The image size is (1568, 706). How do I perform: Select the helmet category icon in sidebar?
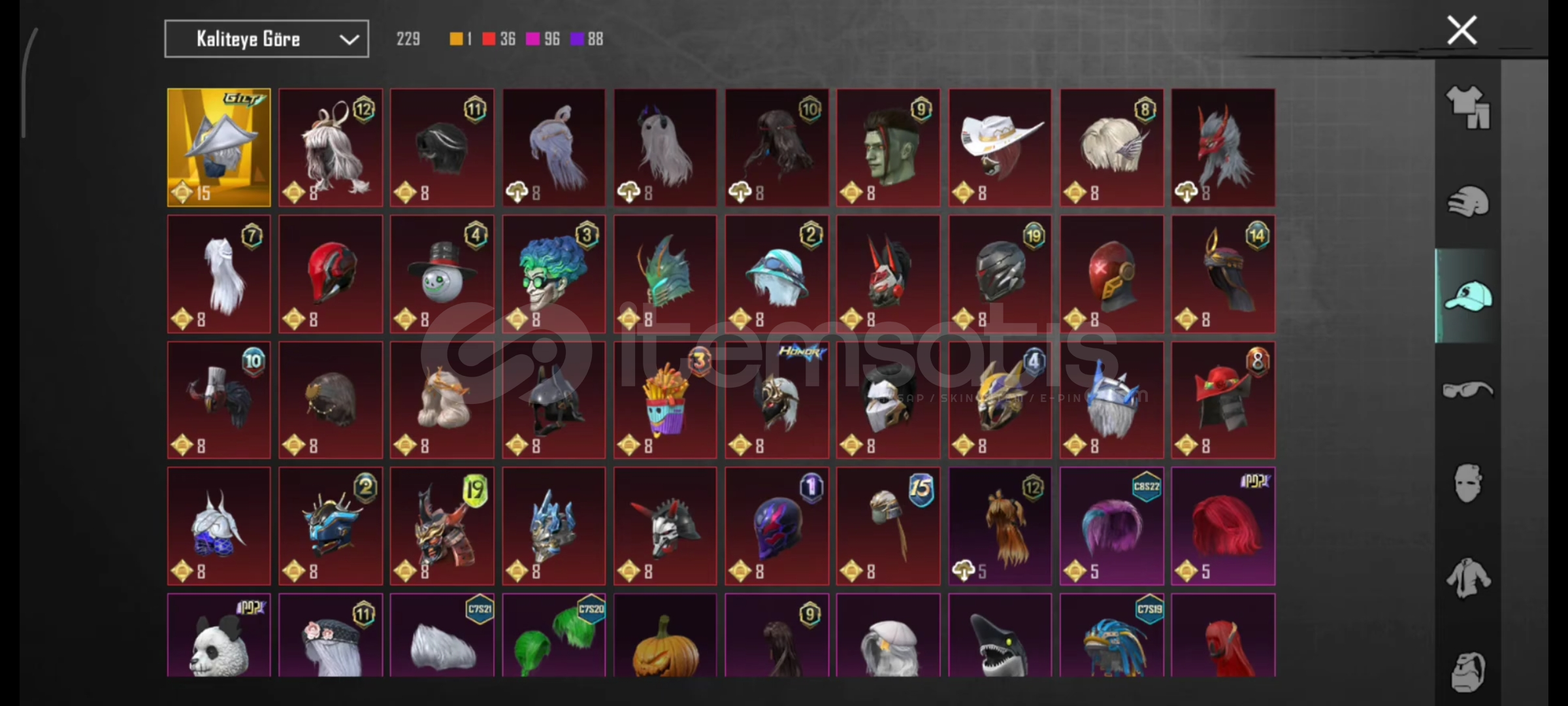[x=1467, y=201]
